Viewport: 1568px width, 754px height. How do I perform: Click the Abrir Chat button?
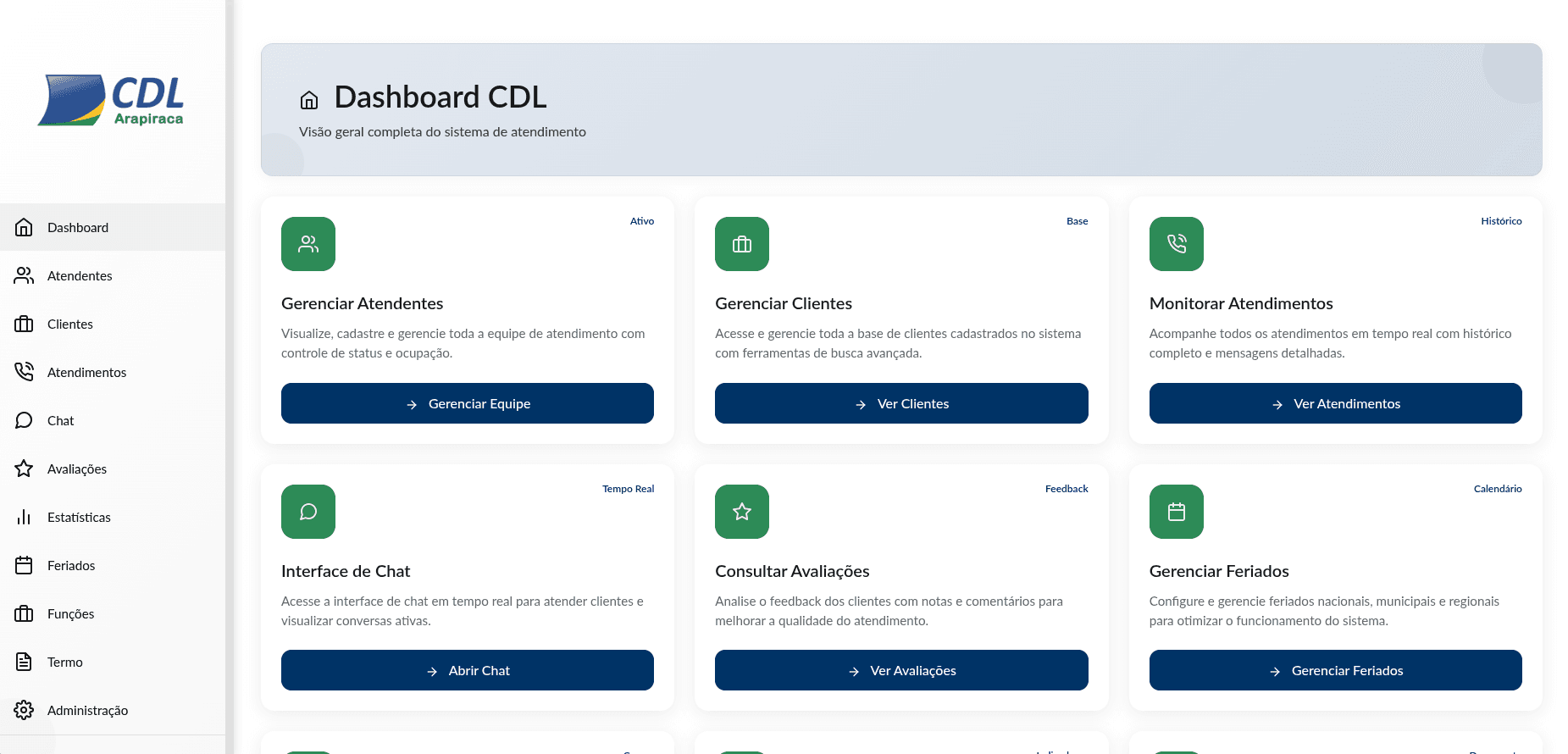point(468,670)
